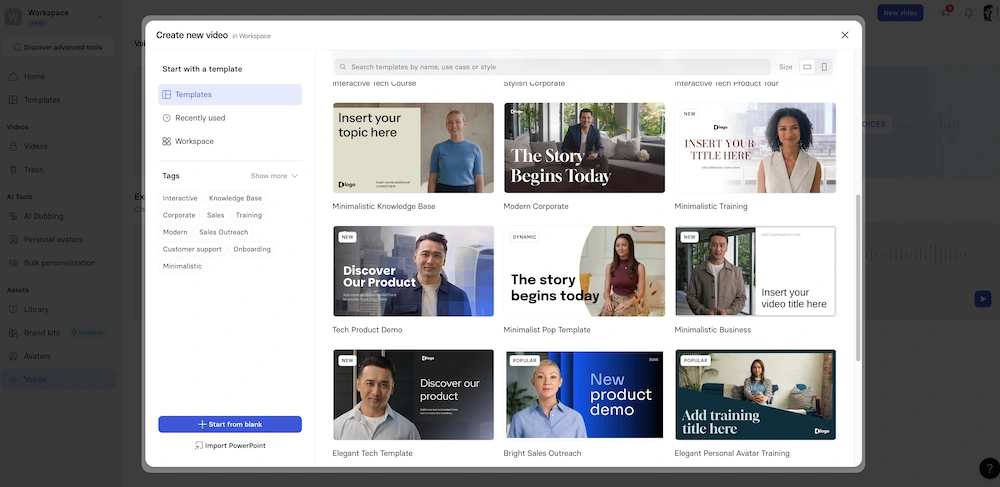1000x487 pixels.
Task: Switch to portrait size toggle
Action: [x=824, y=67]
